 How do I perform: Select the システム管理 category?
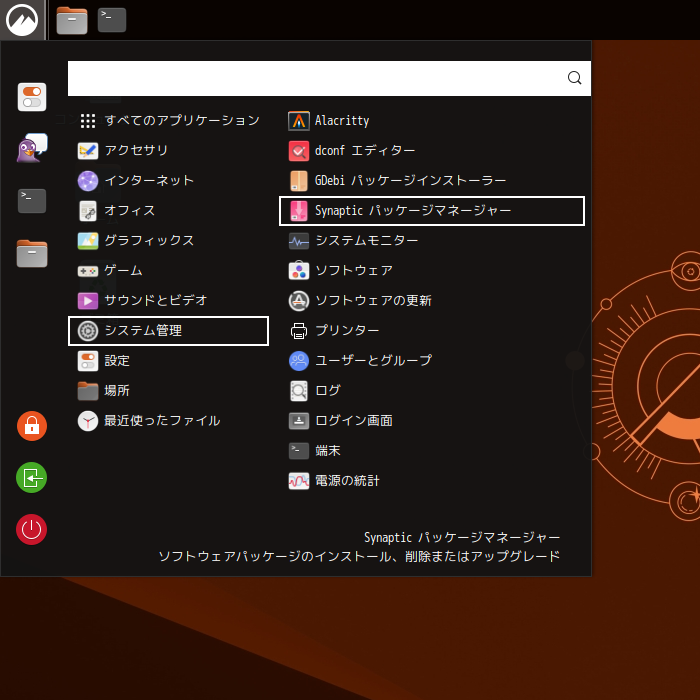click(x=168, y=331)
